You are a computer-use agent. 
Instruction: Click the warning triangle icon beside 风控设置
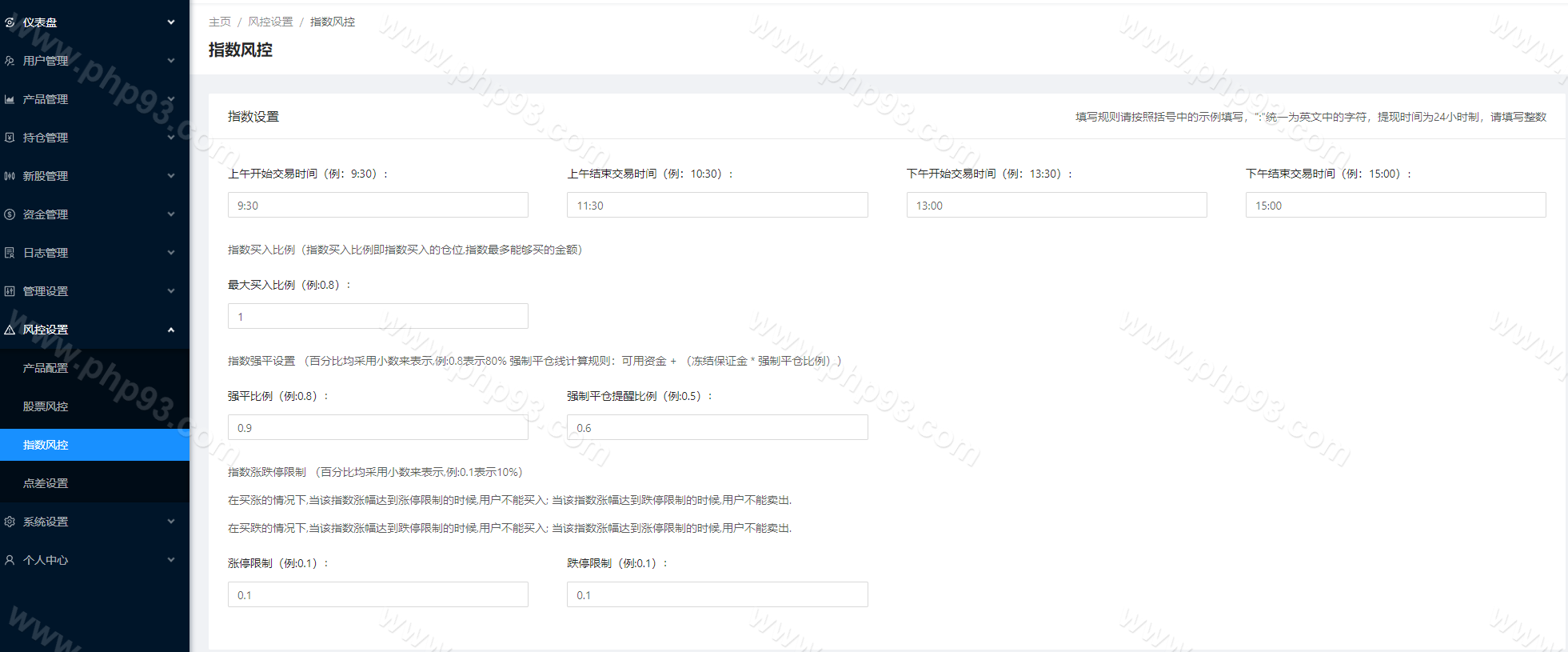point(10,330)
